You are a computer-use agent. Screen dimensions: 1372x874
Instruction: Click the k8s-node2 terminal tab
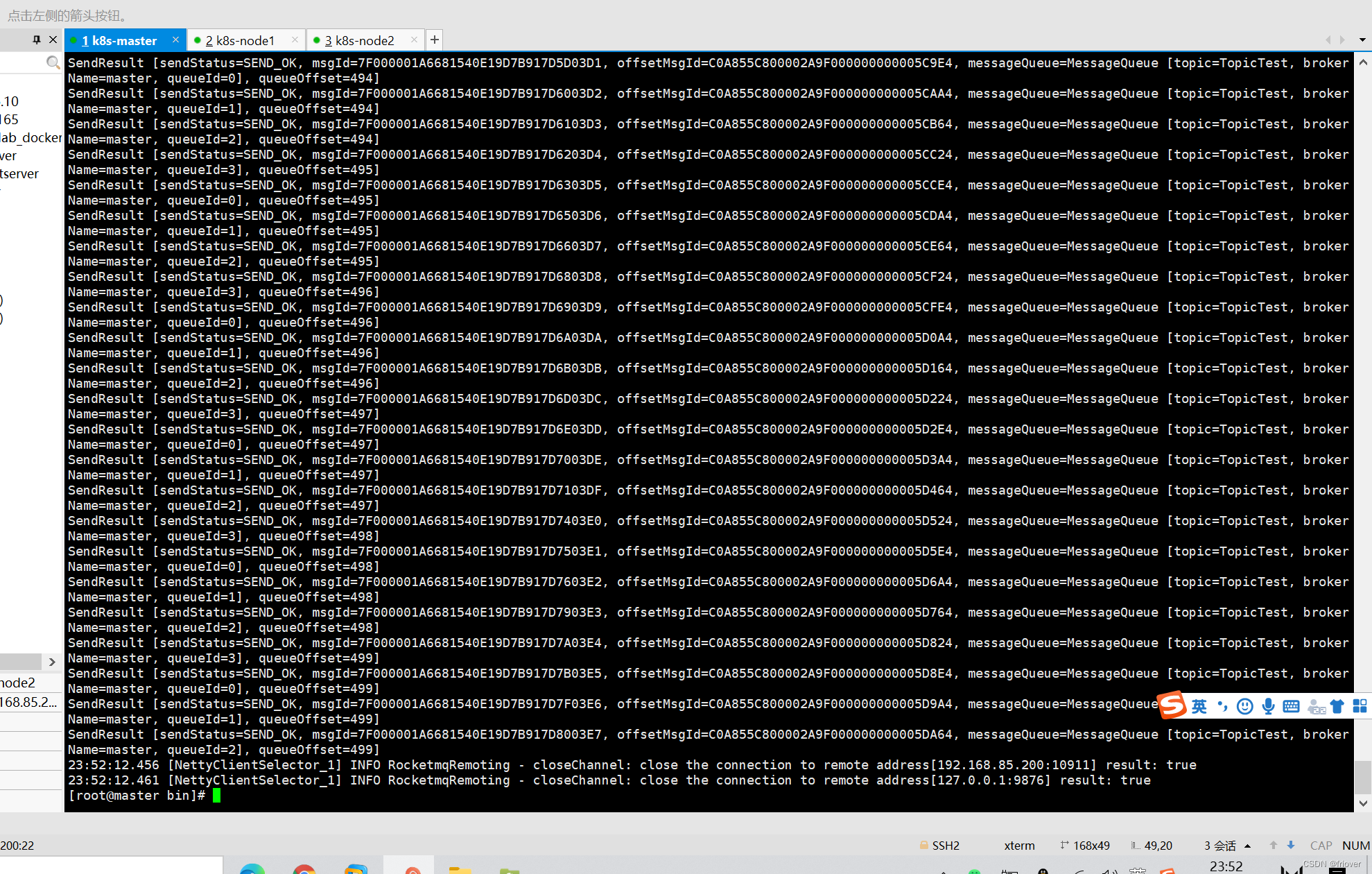click(361, 40)
